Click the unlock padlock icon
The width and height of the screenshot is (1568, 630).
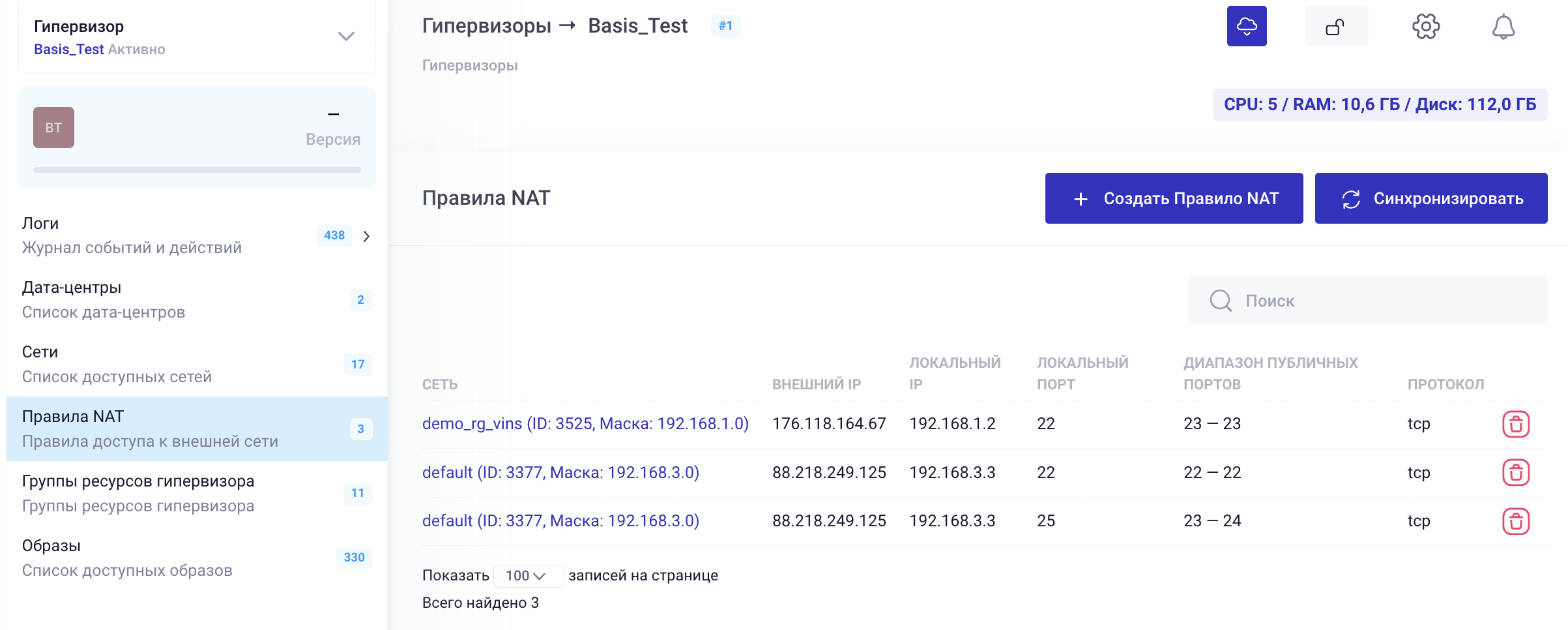click(1336, 26)
